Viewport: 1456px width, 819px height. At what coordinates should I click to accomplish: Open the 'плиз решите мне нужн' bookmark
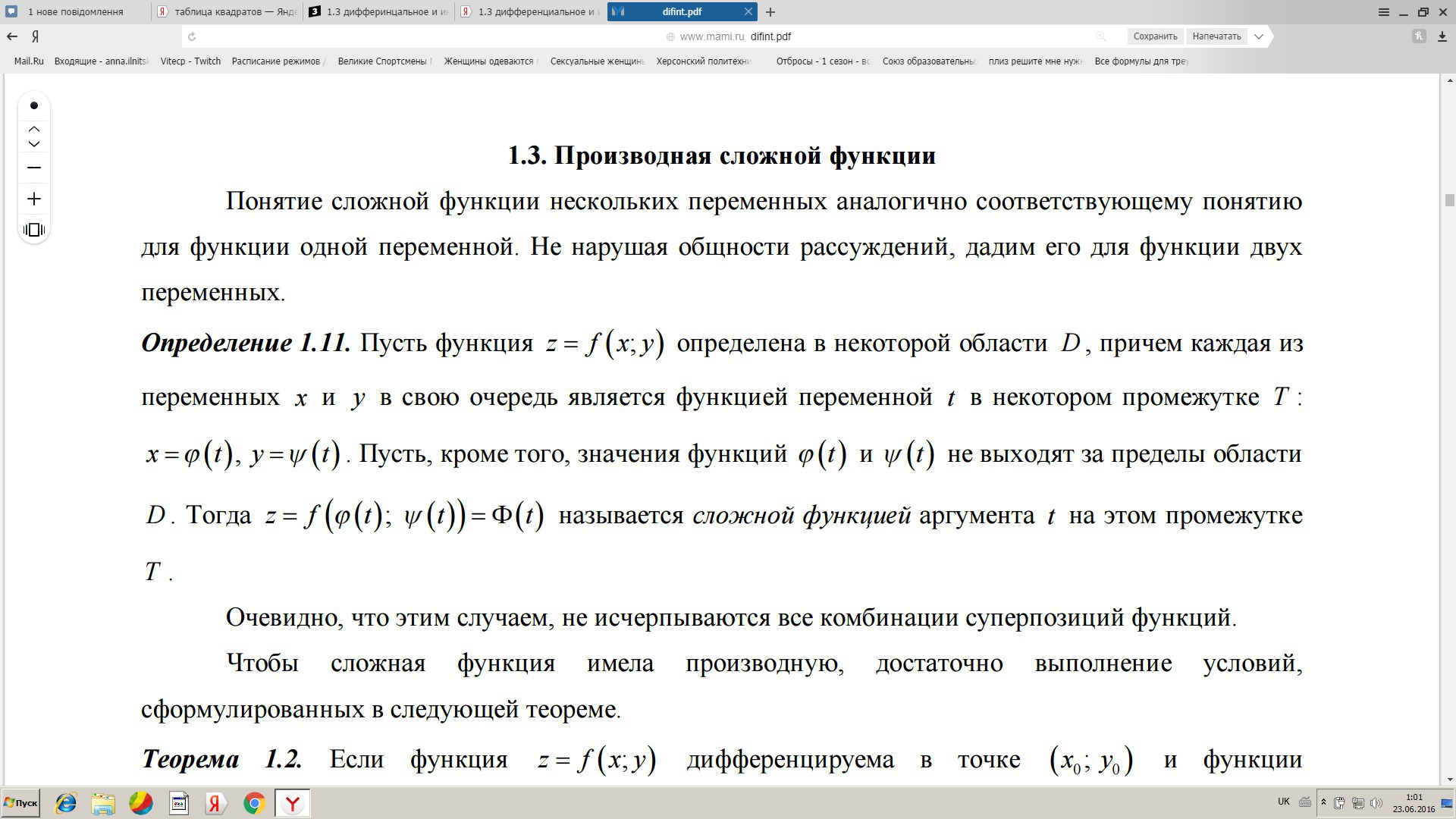tap(1036, 61)
